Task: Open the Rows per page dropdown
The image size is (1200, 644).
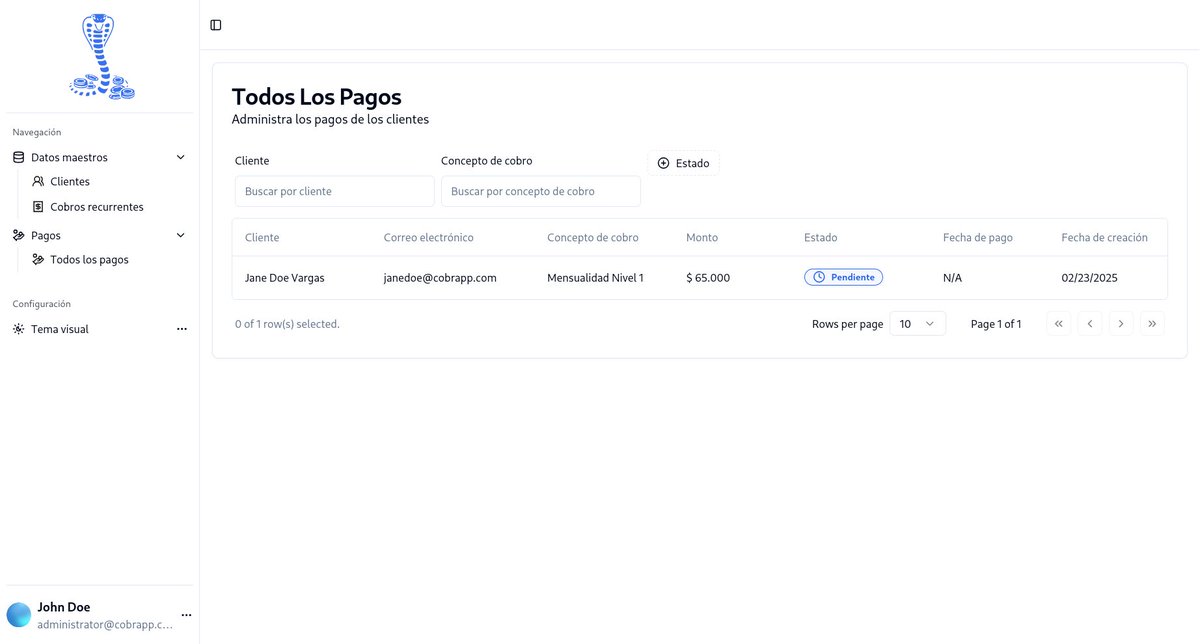Action: 917,323
